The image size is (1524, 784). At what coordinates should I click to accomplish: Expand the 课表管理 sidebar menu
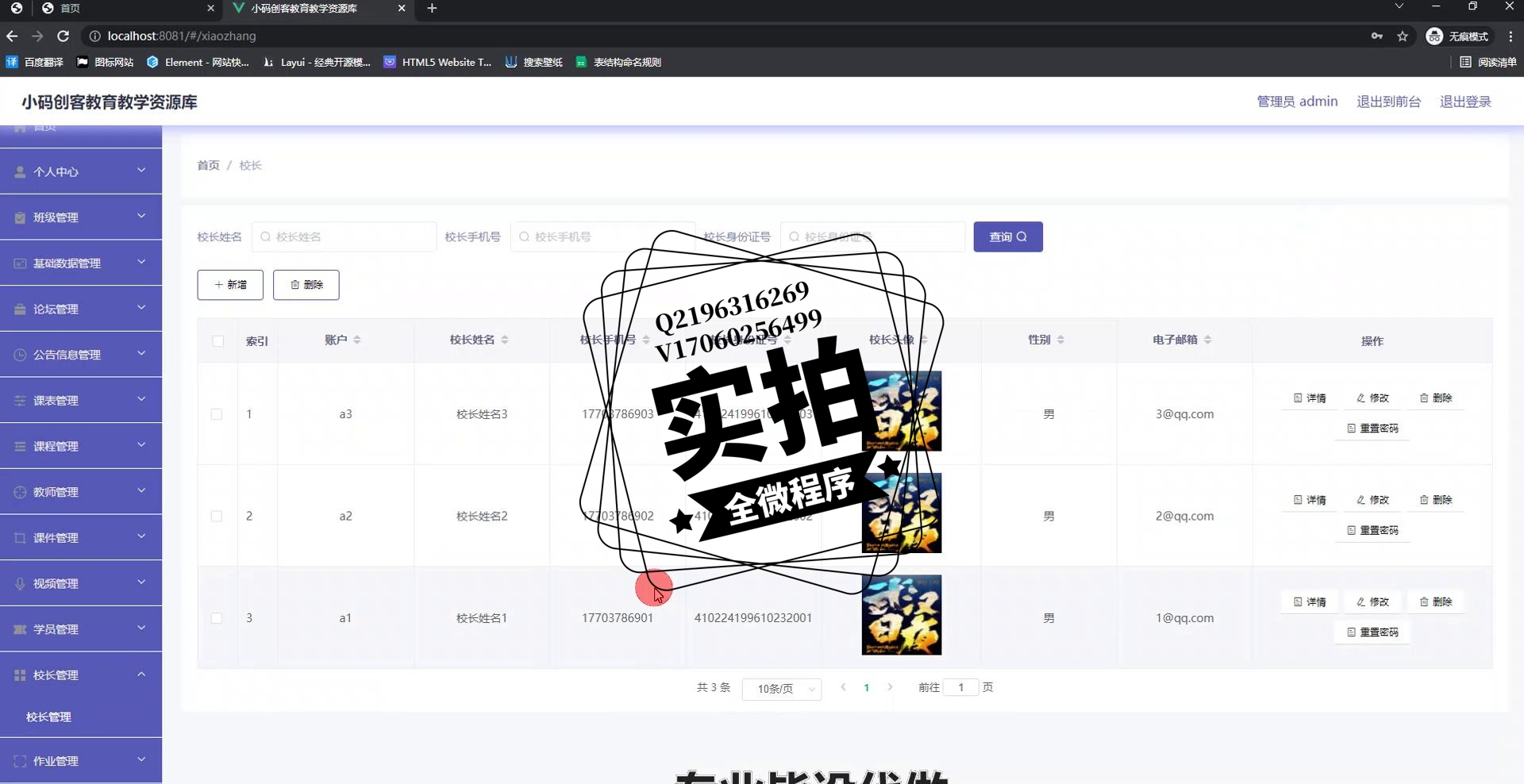coord(81,401)
